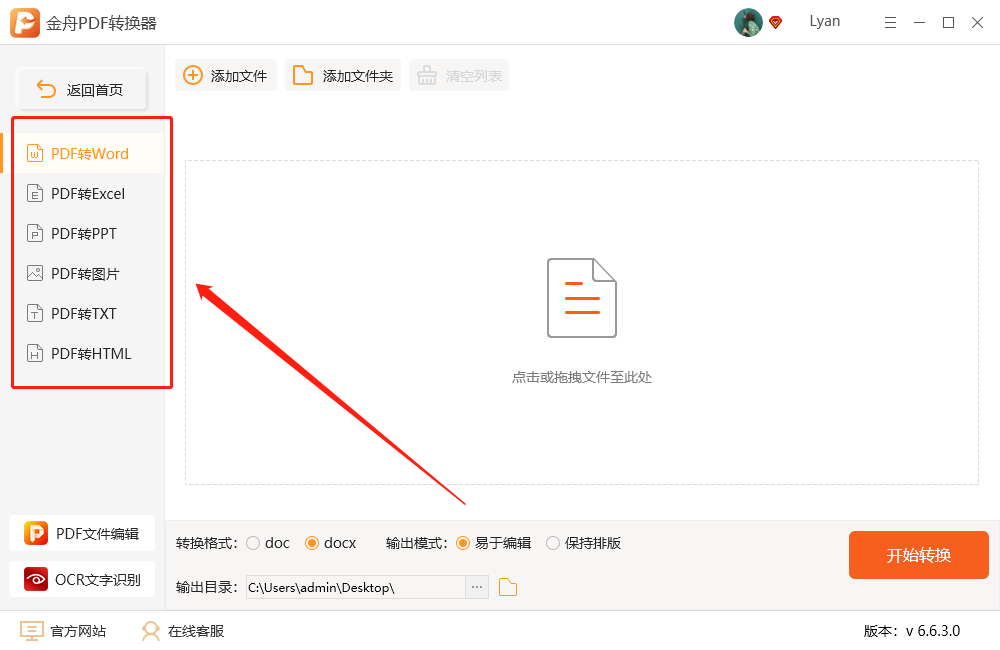This screenshot has height=650, width=1000.
Task: Open the PDF转HTML conversion tool
Action: coord(88,353)
